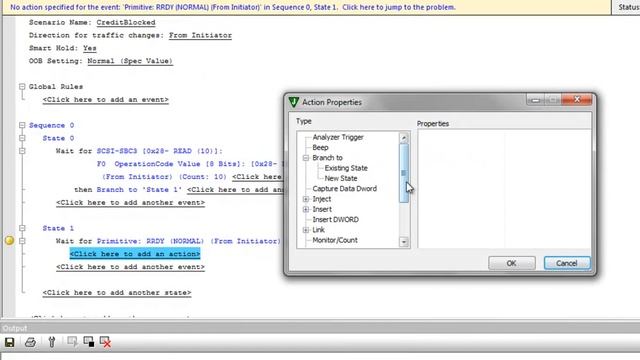Collapse the Wait for SCSI-SBC3 event
The height and width of the screenshot is (360, 640).
coord(22,151)
